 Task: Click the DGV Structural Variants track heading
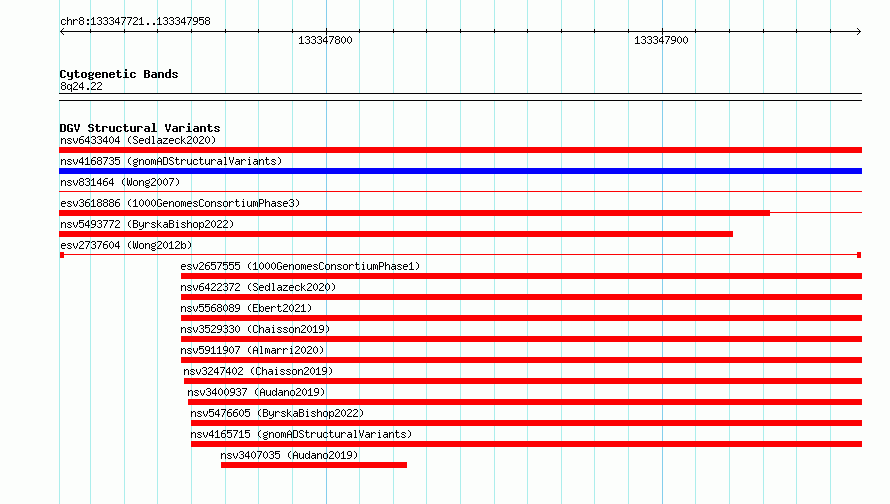tap(140, 128)
